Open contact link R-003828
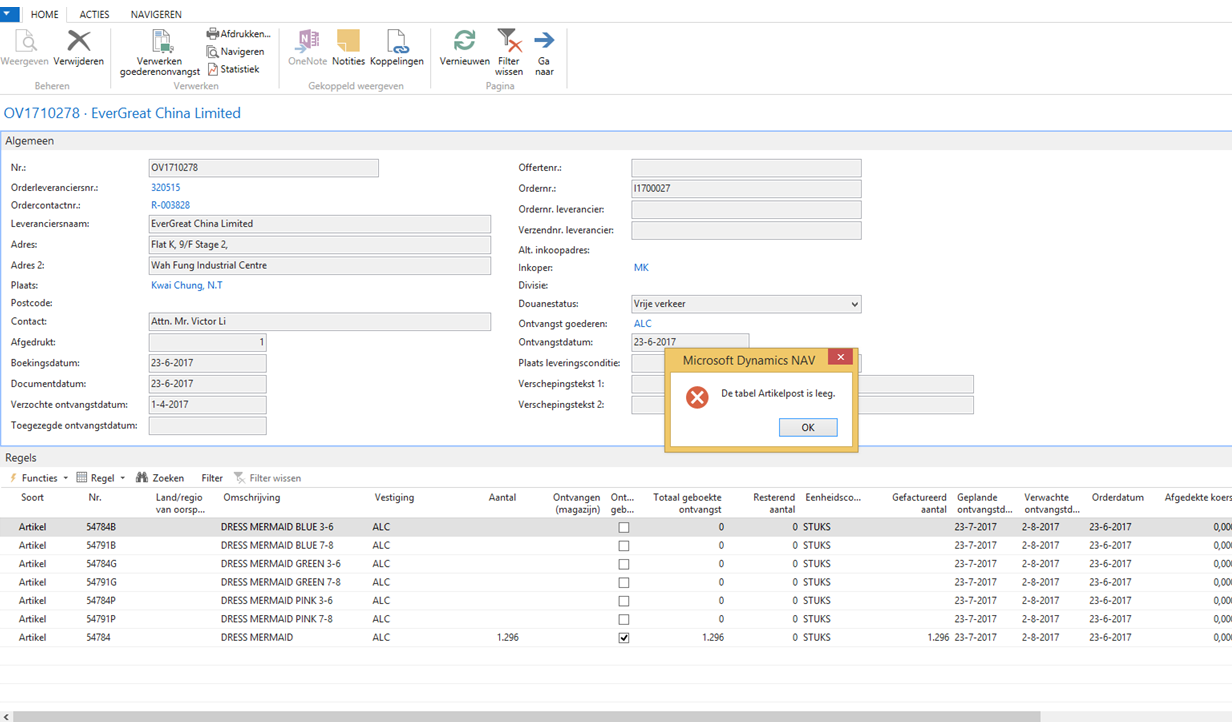The width and height of the screenshot is (1232, 722). click(x=170, y=205)
